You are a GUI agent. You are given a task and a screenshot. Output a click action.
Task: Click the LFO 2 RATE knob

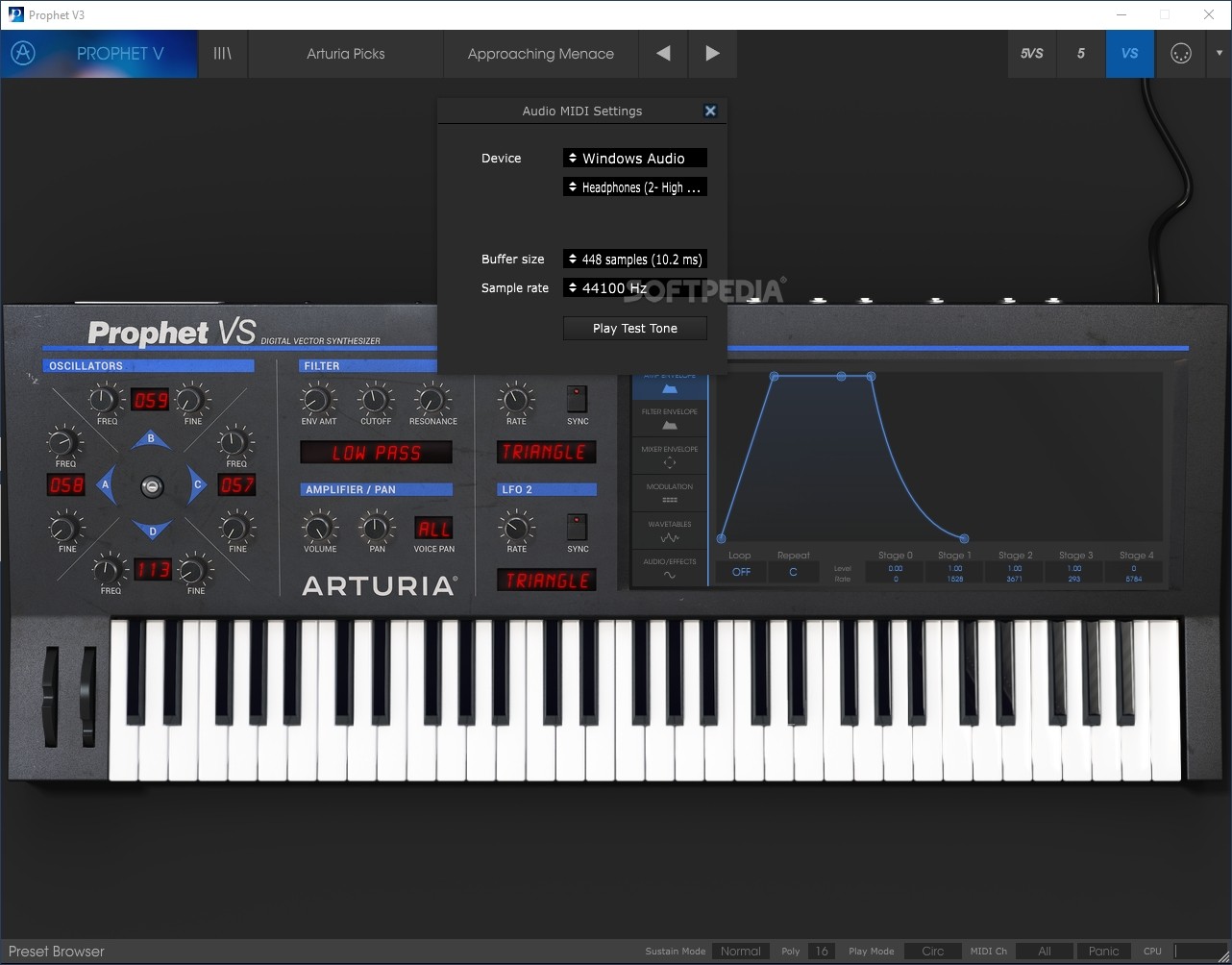coord(516,527)
